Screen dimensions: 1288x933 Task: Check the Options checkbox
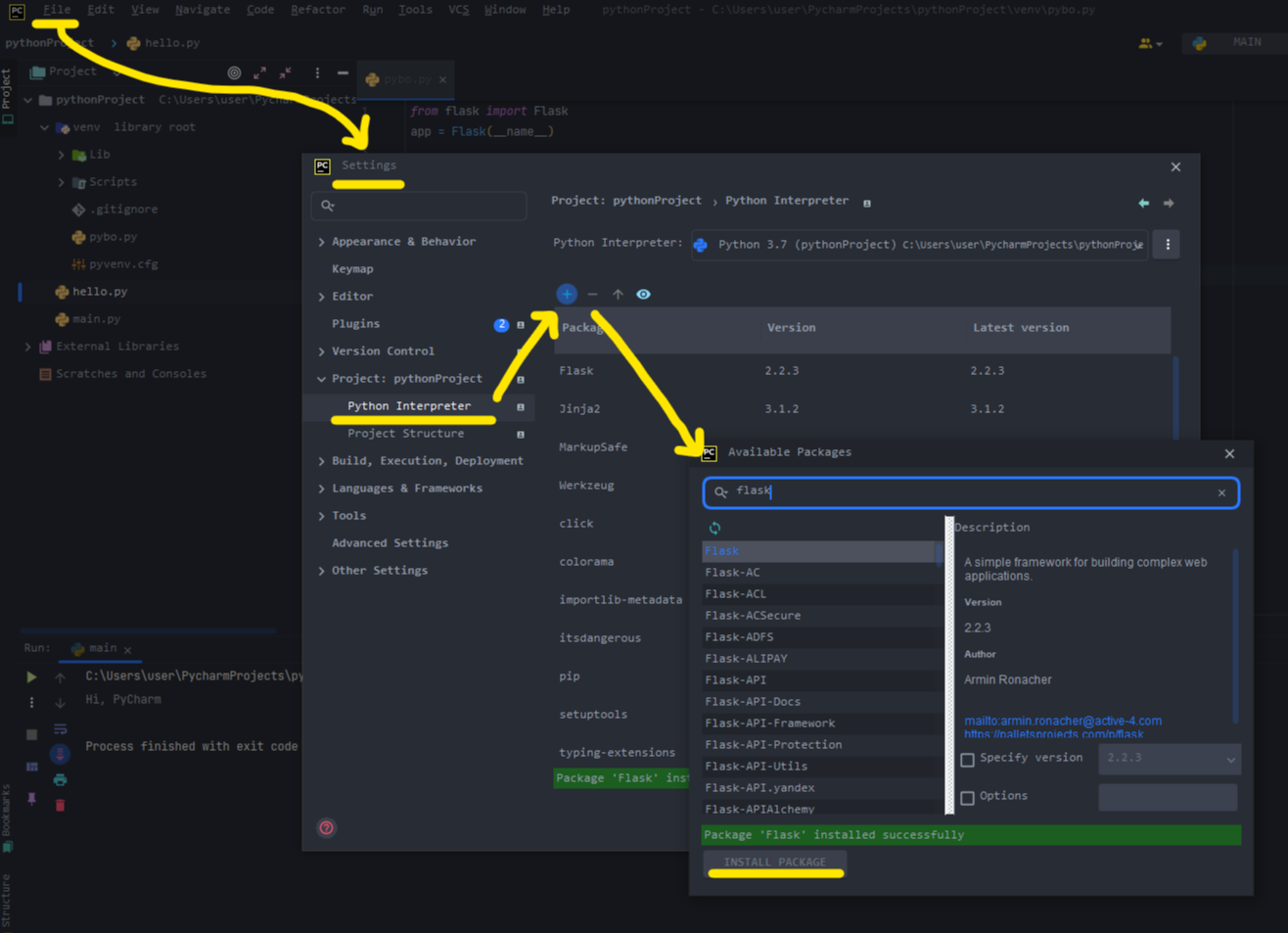(967, 798)
